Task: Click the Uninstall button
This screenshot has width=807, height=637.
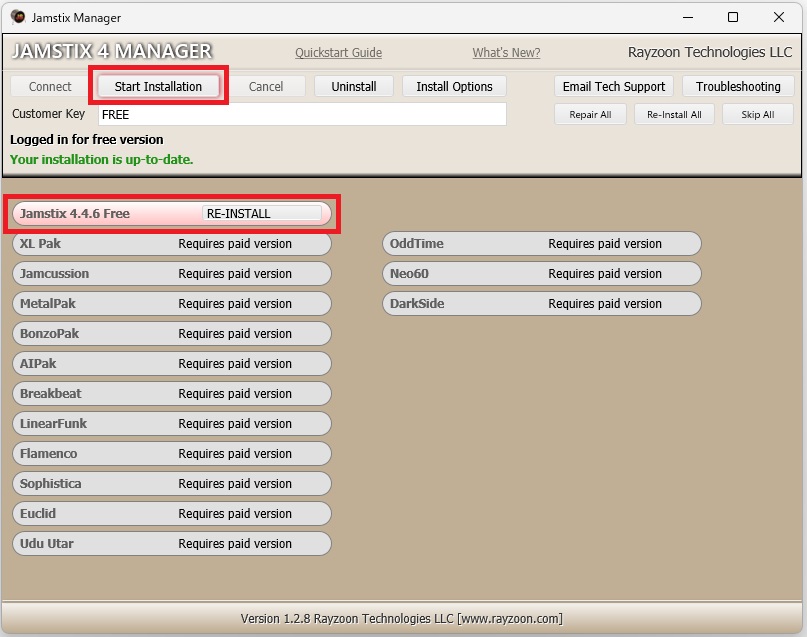Action: point(353,87)
